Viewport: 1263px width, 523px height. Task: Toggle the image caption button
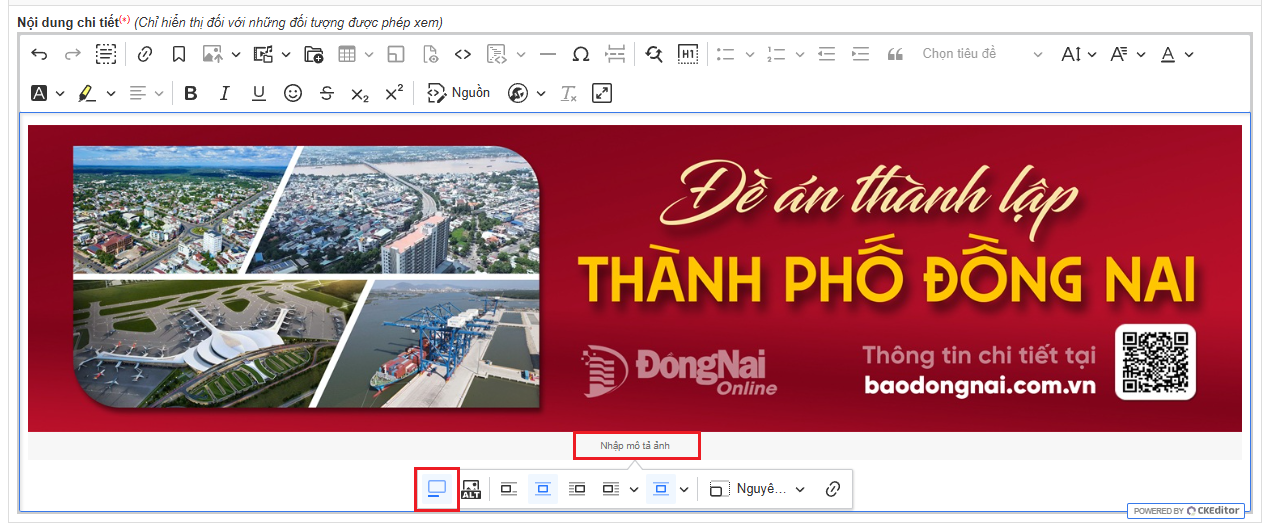(437, 489)
